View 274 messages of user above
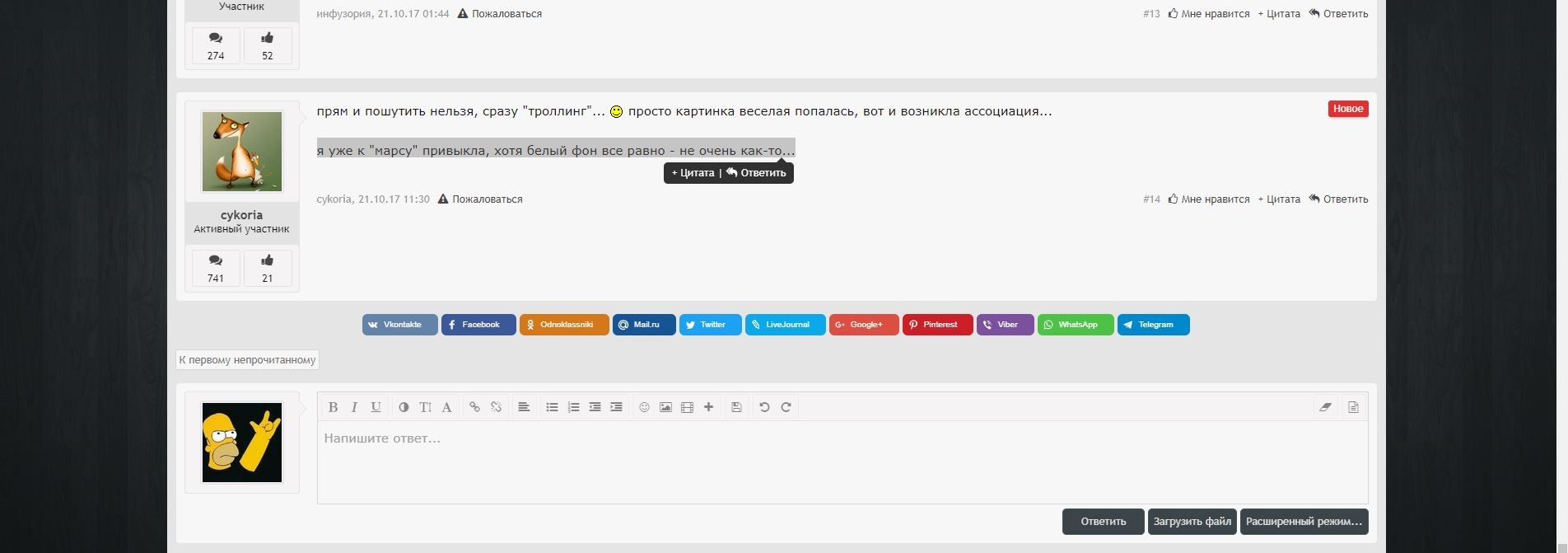 click(x=216, y=45)
